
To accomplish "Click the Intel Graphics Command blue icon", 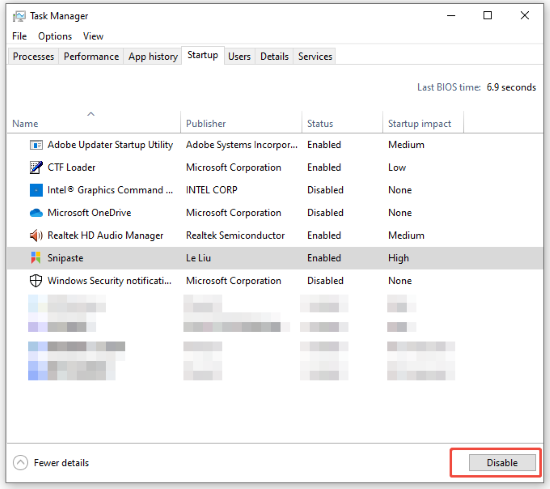I will coord(36,190).
